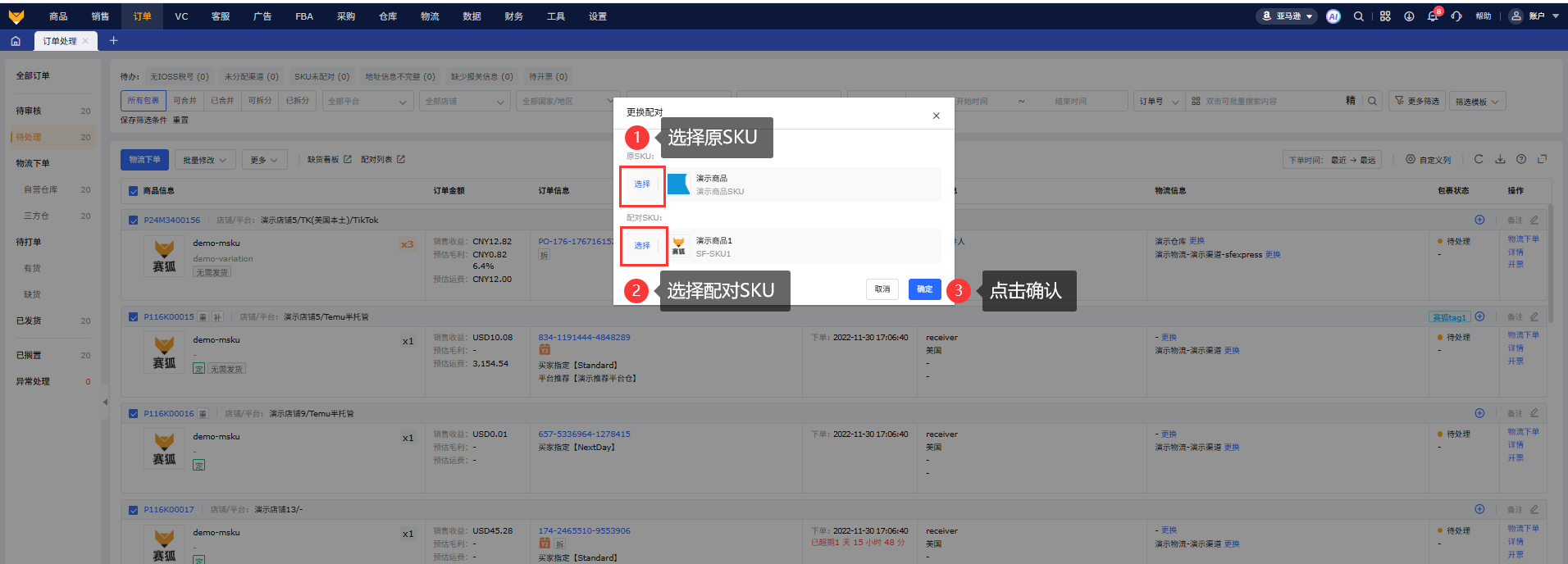Click plus icon on order P24M3400156 row
The width and height of the screenshot is (1568, 564).
[1479, 220]
